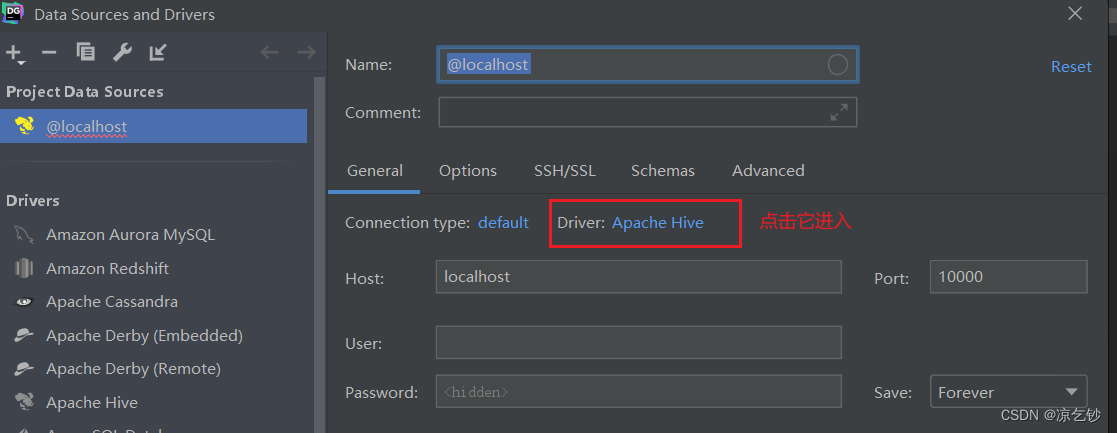Screen dimensions: 1117x433
Task: Click the Amazon Aurora MySQL driver icon
Action: (24, 234)
